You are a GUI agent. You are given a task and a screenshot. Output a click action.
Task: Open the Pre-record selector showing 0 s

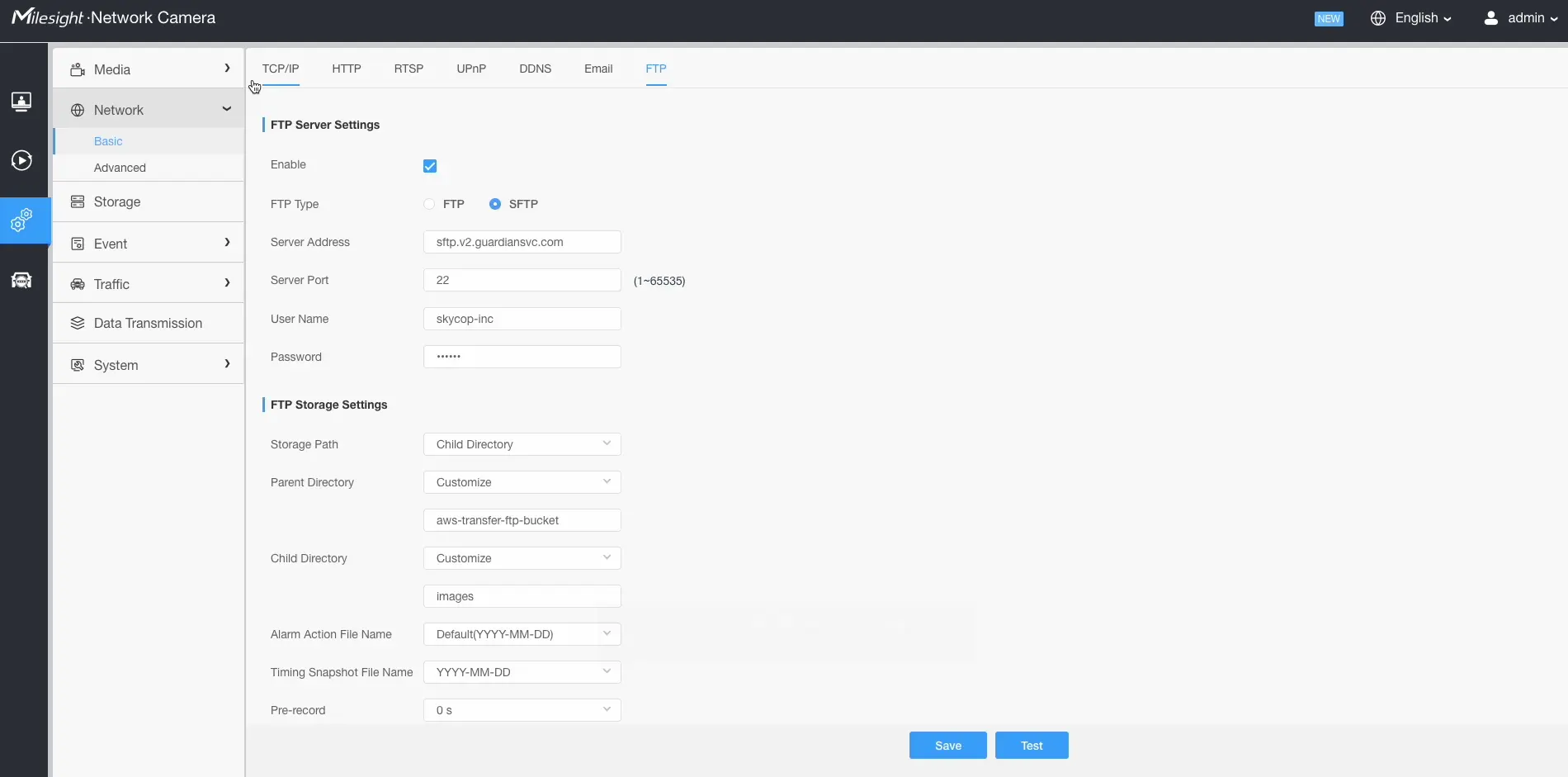pyautogui.click(x=522, y=709)
